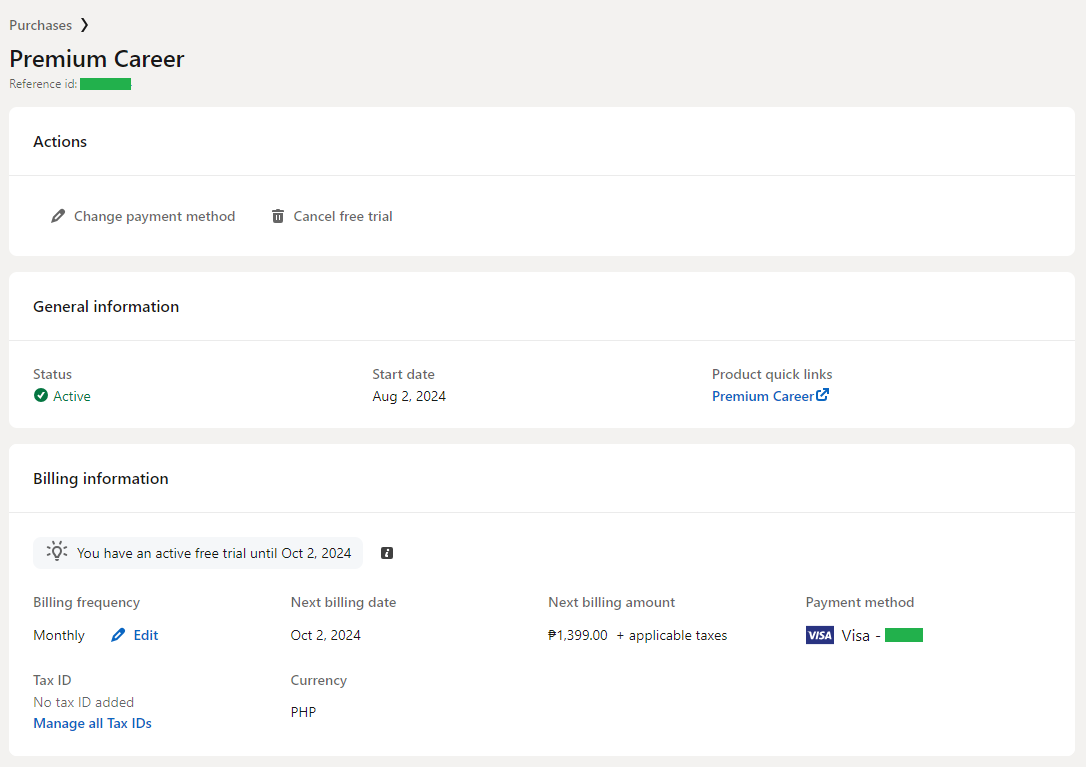Click the 'Visa -' payment method text
The height and width of the screenshot is (767, 1086).
tap(861, 635)
